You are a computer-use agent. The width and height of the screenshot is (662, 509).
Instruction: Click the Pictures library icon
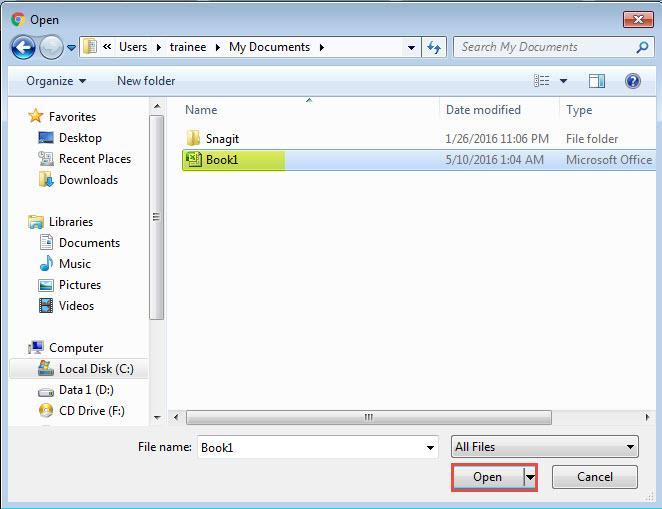pos(46,285)
